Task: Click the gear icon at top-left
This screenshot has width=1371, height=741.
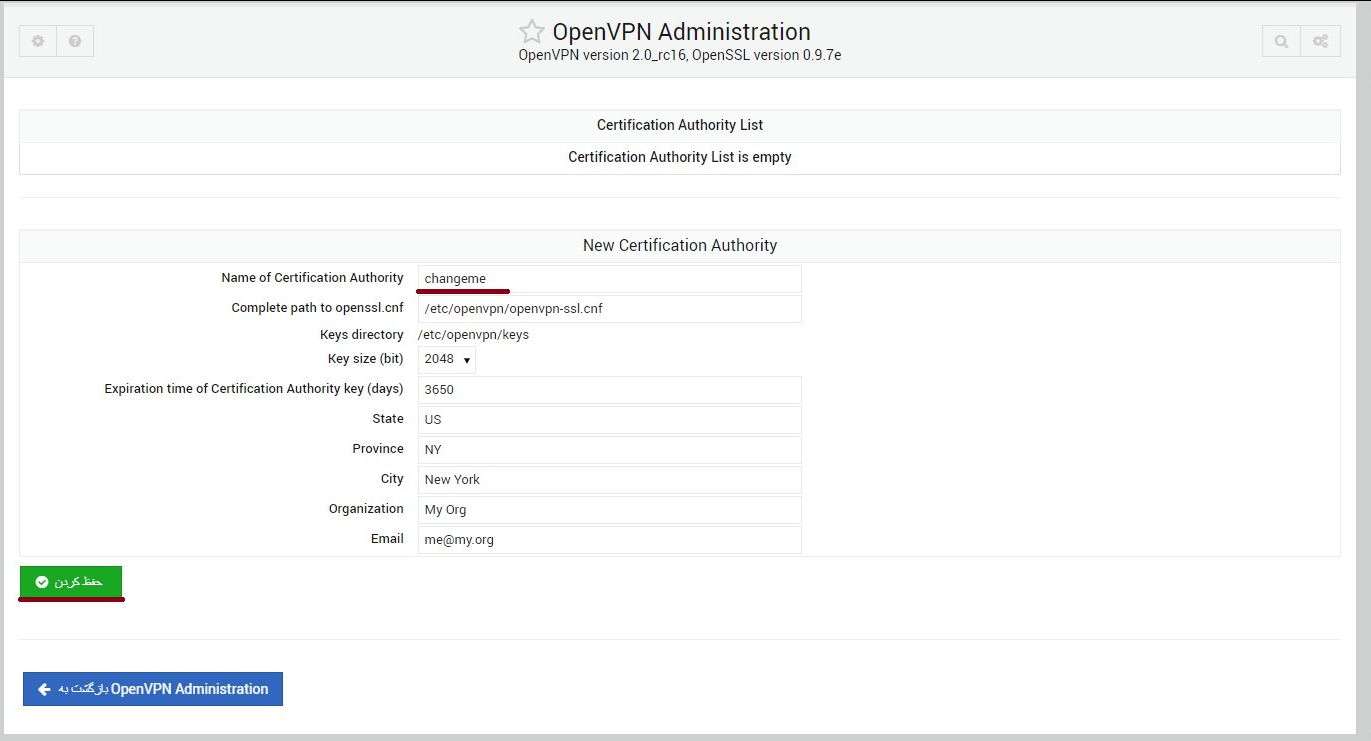Action: (38, 41)
